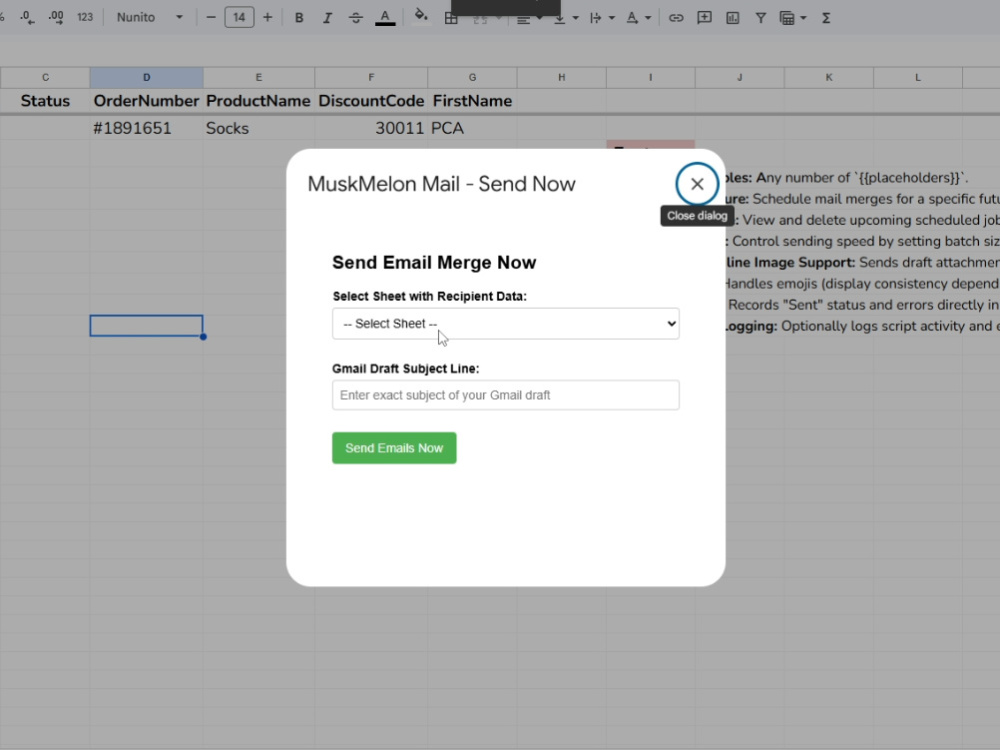
Task: Decrease decimal places in toolbar
Action: coord(26,18)
